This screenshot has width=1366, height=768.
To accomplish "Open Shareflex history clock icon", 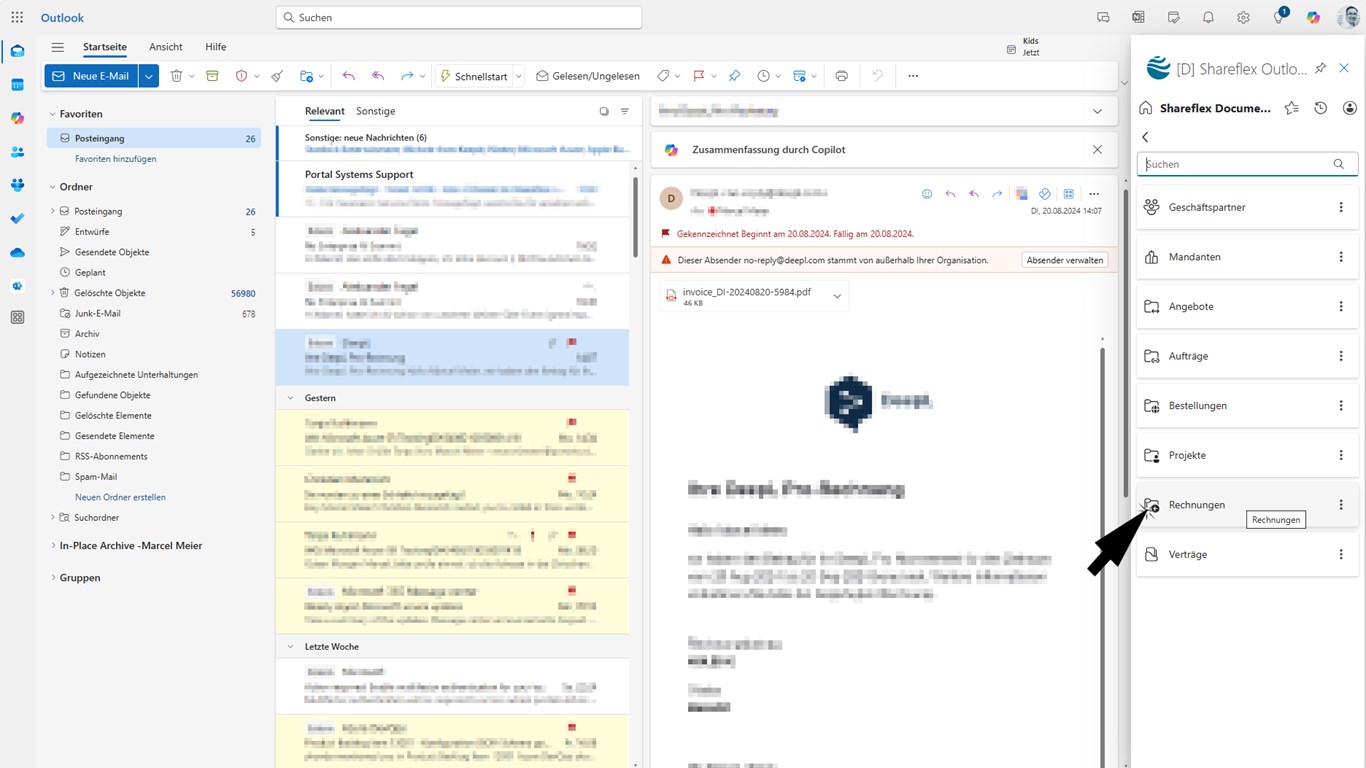I will coord(1321,108).
